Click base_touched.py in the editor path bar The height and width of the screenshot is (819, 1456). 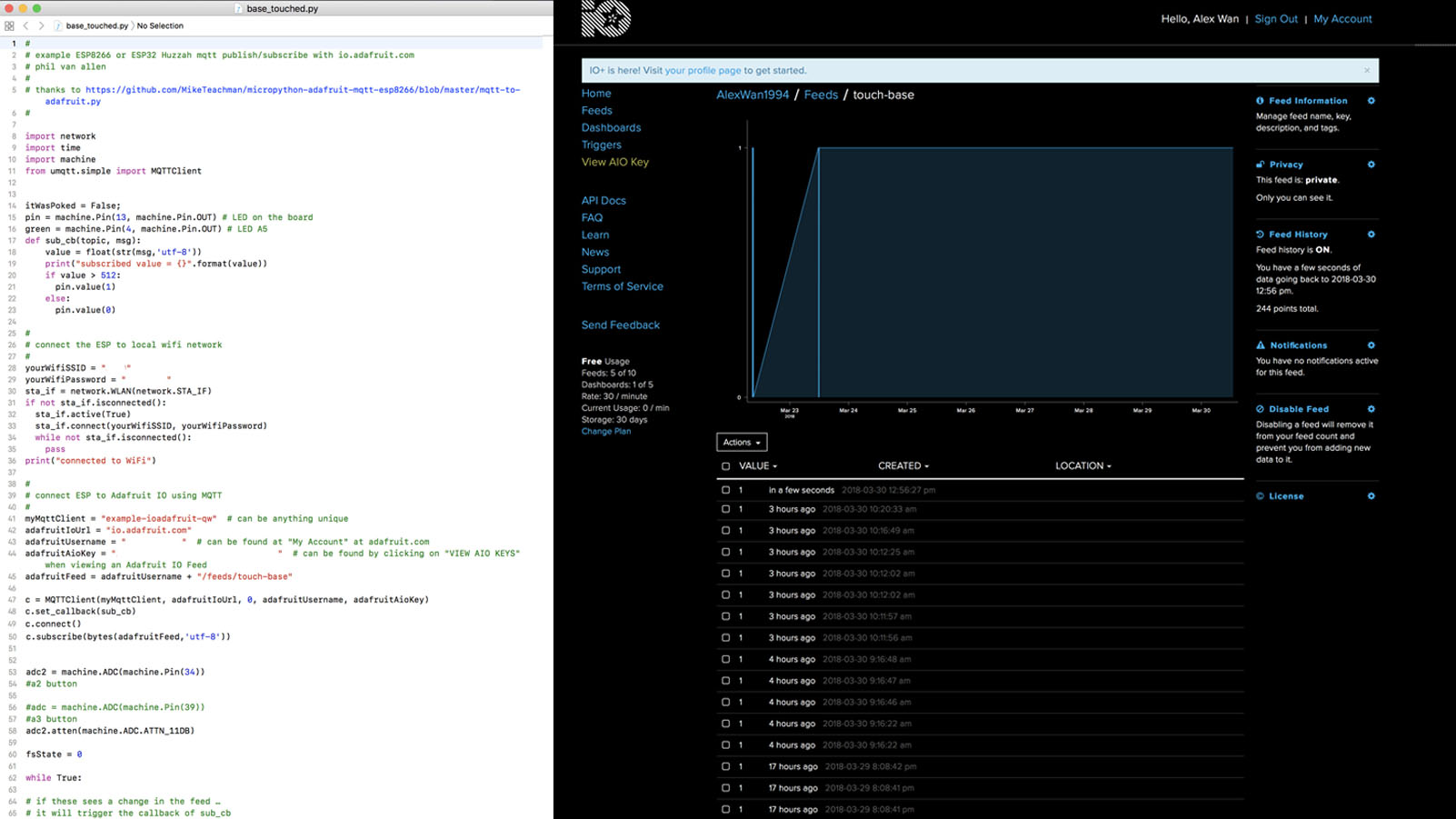point(97,25)
